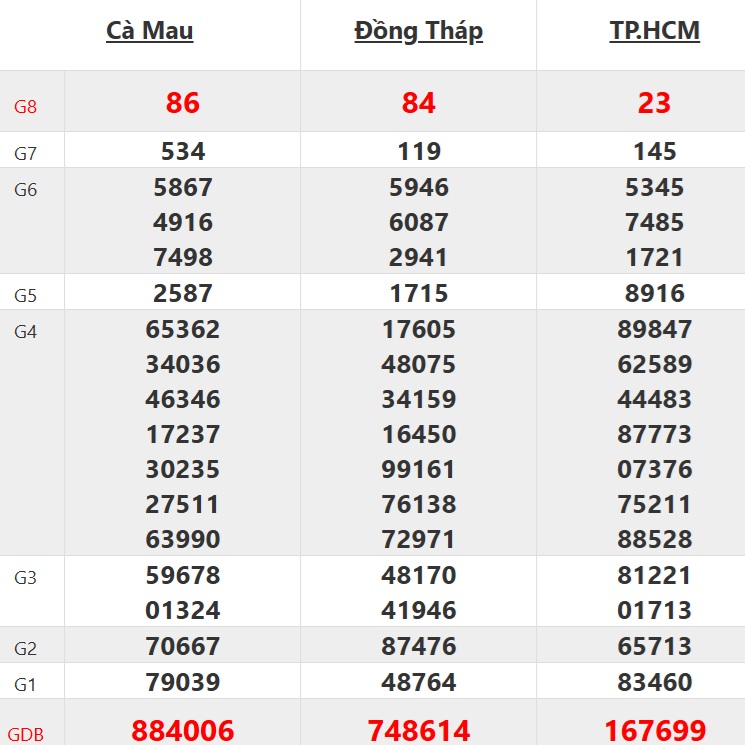
Task: Select Đồng Tháp G4 number 99161
Action: click(418, 469)
